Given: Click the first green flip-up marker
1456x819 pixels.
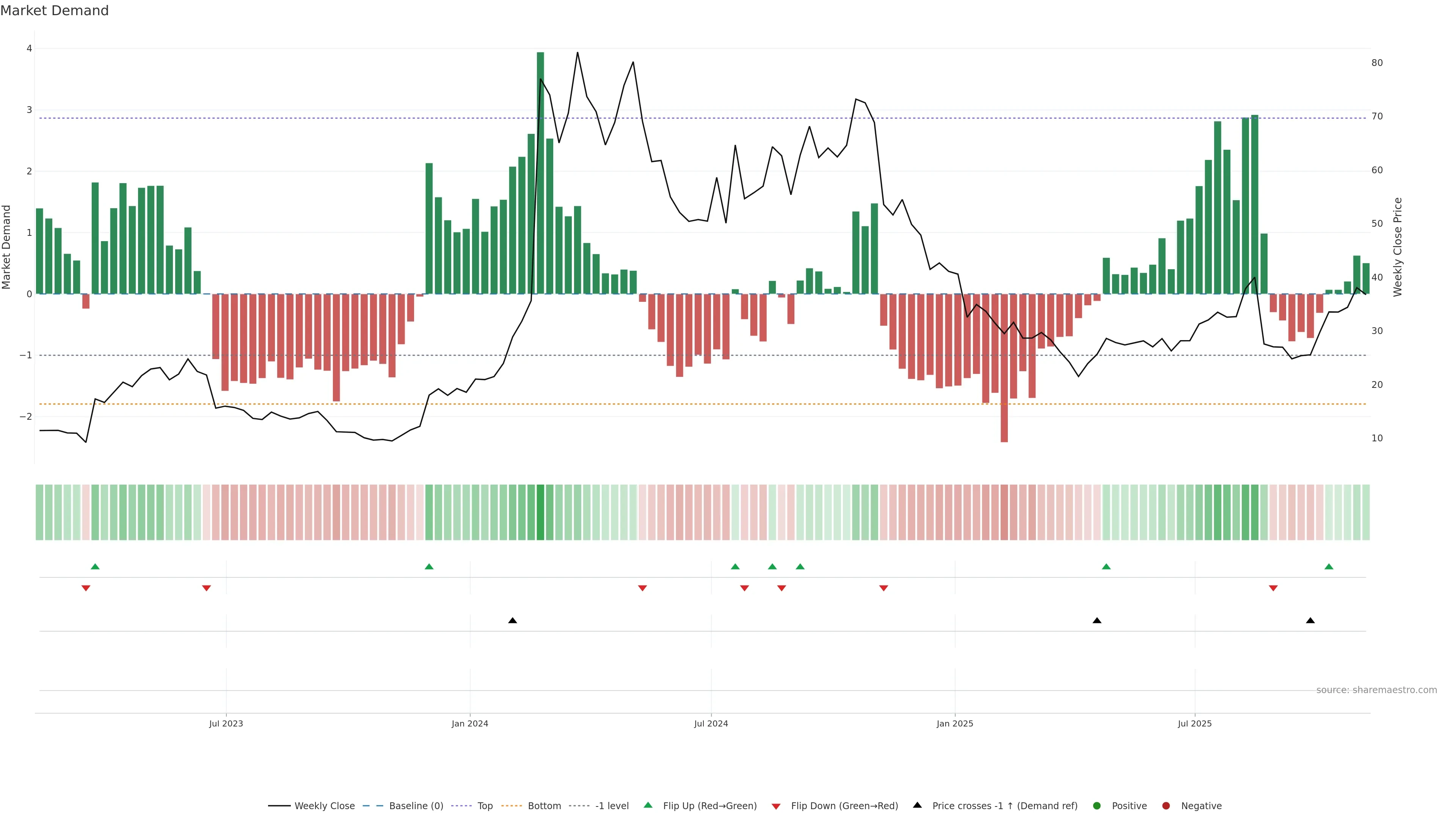Looking at the screenshot, I should click(x=95, y=567).
